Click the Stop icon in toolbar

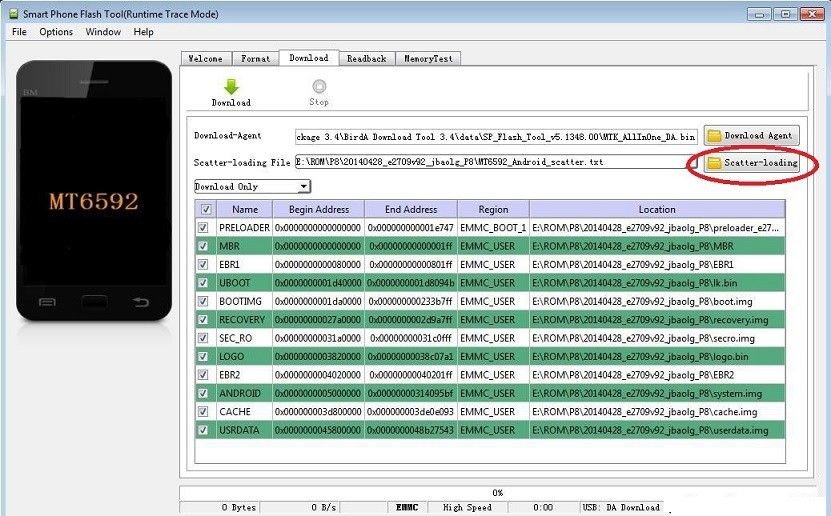coord(319,87)
